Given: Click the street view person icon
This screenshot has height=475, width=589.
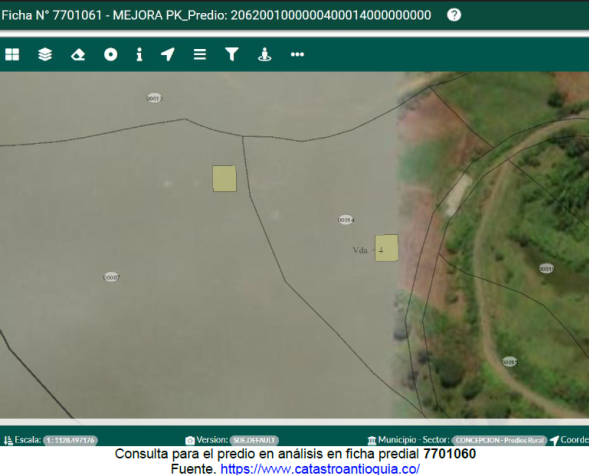Looking at the screenshot, I should 264,54.
